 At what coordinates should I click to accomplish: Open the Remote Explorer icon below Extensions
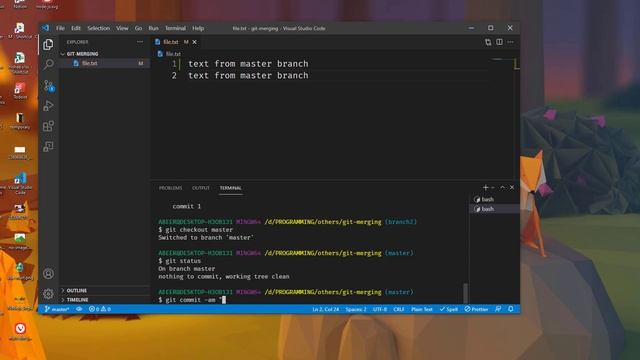click(x=48, y=147)
